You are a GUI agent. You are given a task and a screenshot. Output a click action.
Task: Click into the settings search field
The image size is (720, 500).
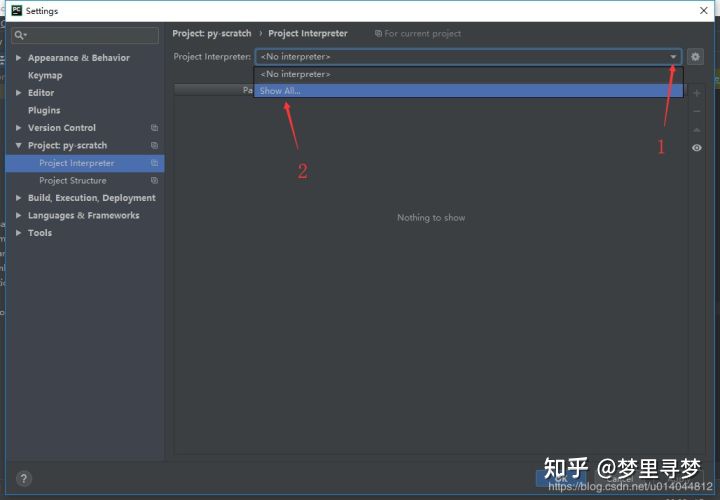[x=85, y=35]
